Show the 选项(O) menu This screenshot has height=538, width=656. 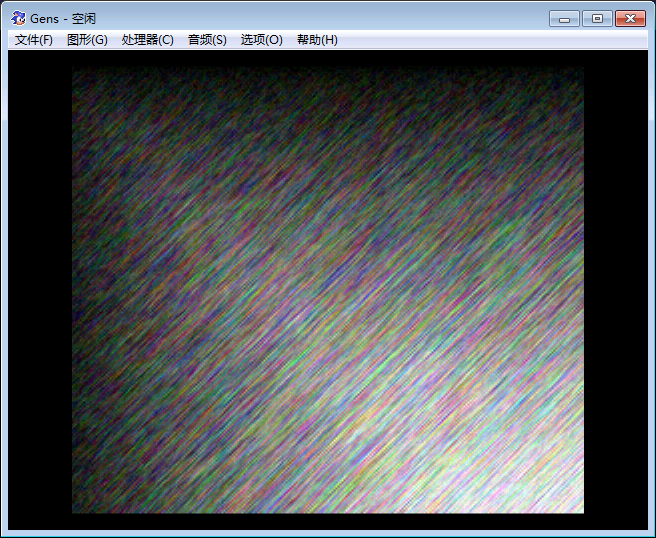tap(261, 40)
